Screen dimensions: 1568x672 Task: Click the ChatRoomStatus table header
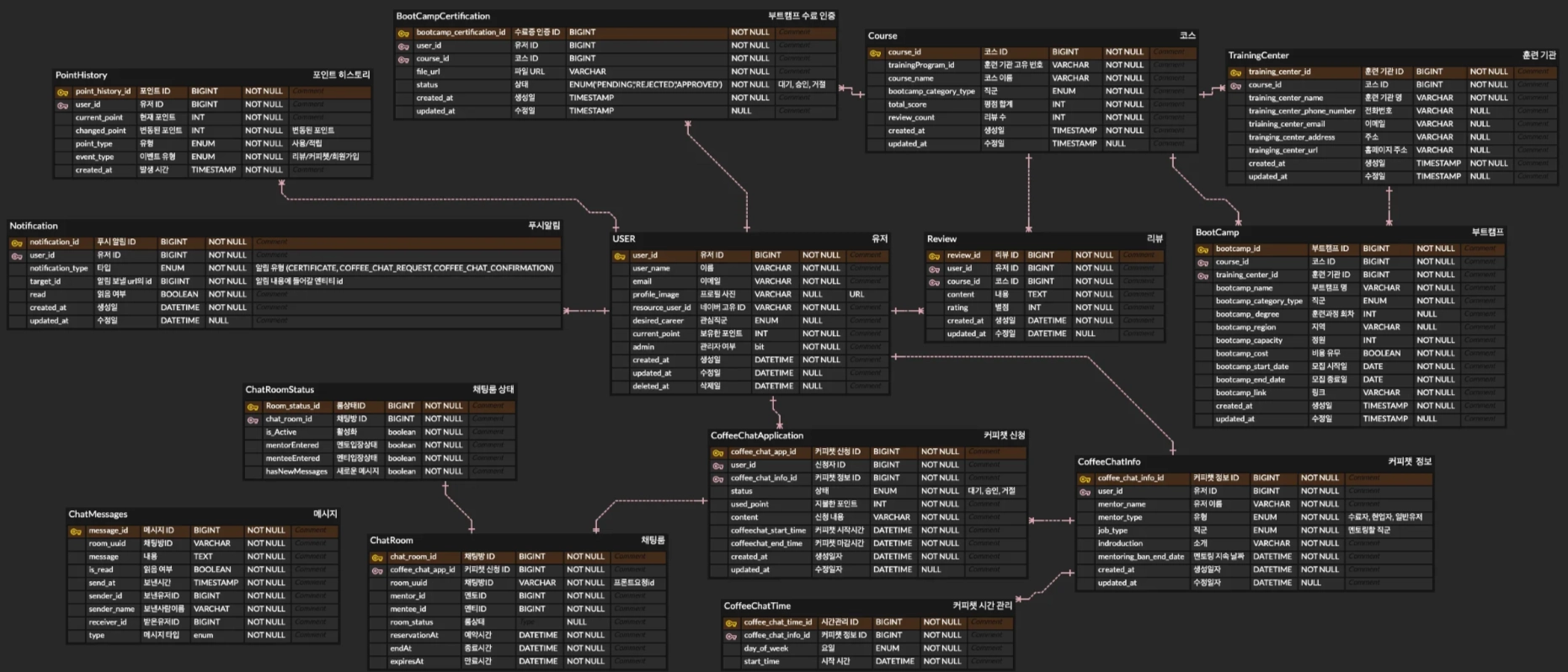pyautogui.click(x=280, y=390)
